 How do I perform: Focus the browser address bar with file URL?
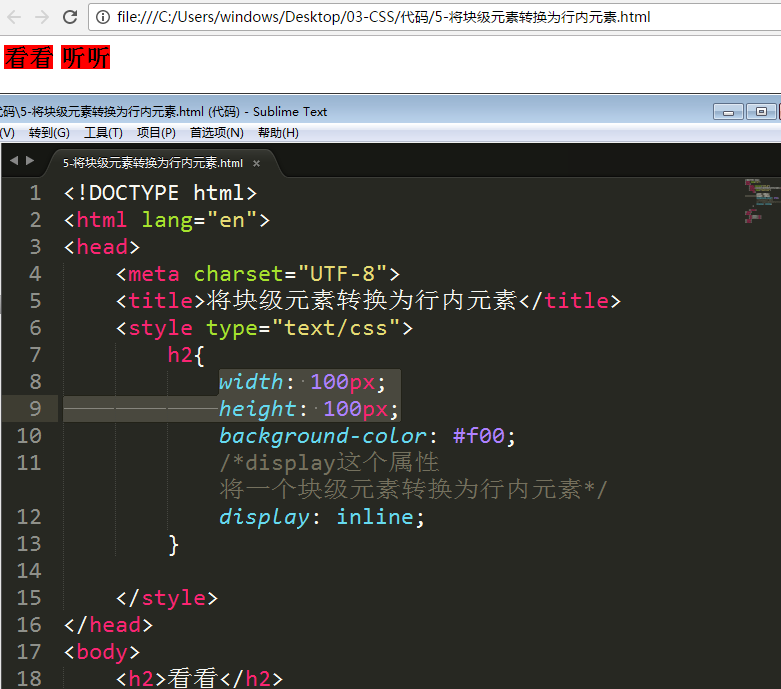pos(400,18)
